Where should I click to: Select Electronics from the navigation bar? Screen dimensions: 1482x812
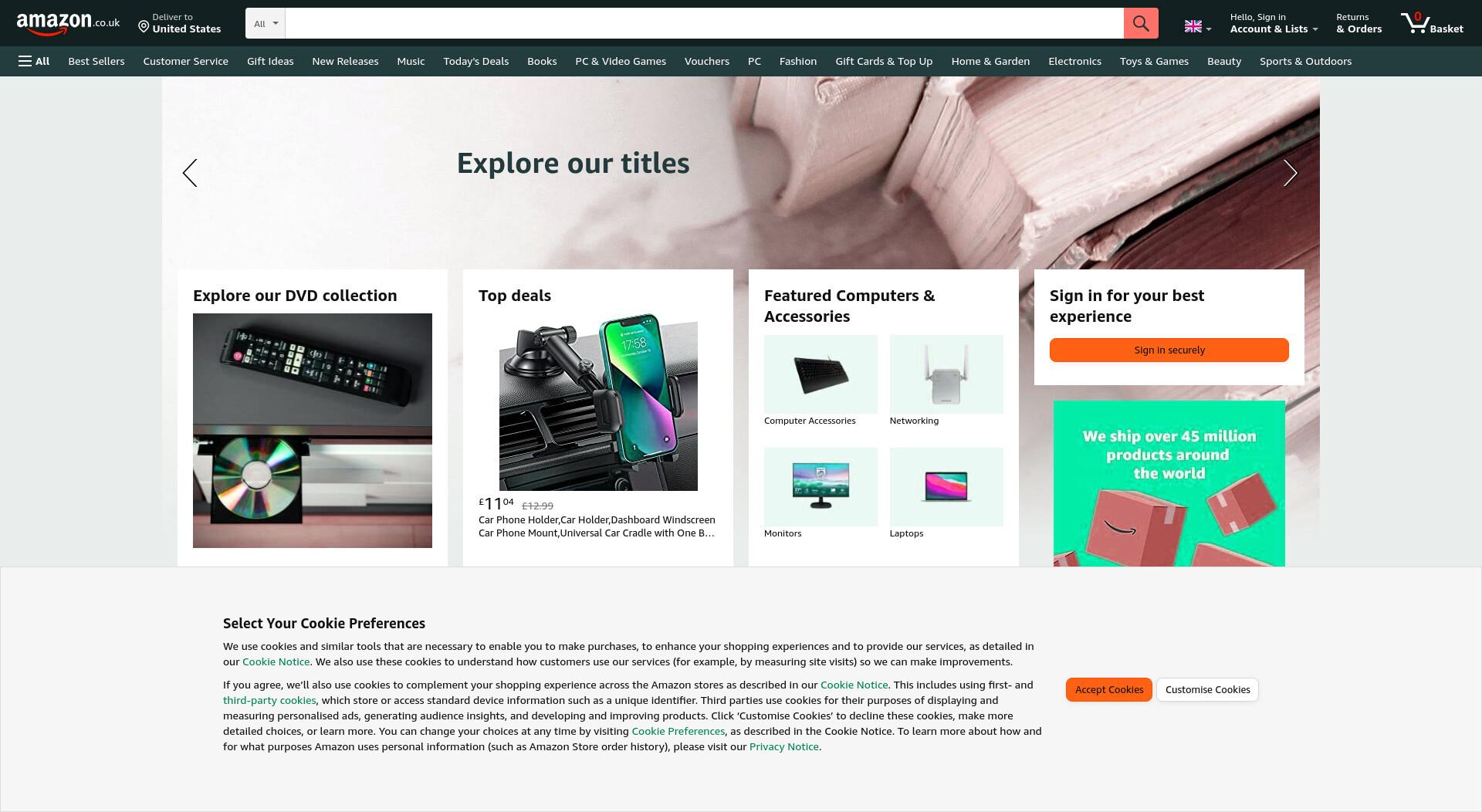(1074, 61)
